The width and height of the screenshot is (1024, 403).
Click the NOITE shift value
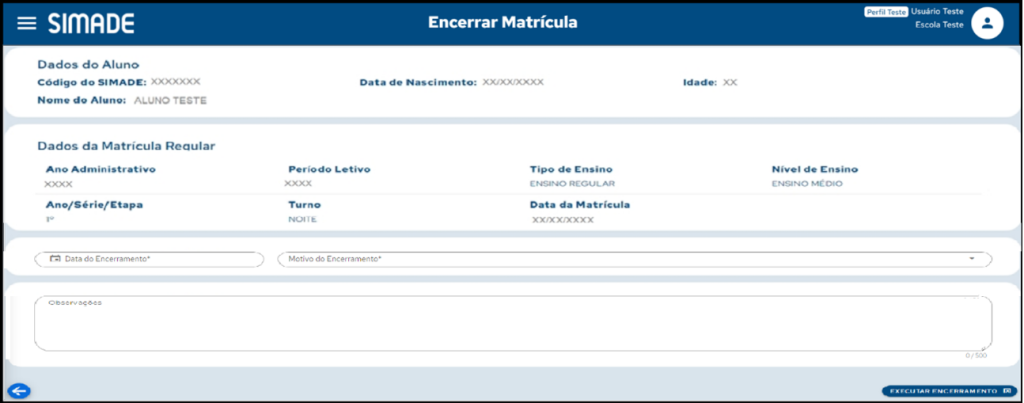point(302,219)
